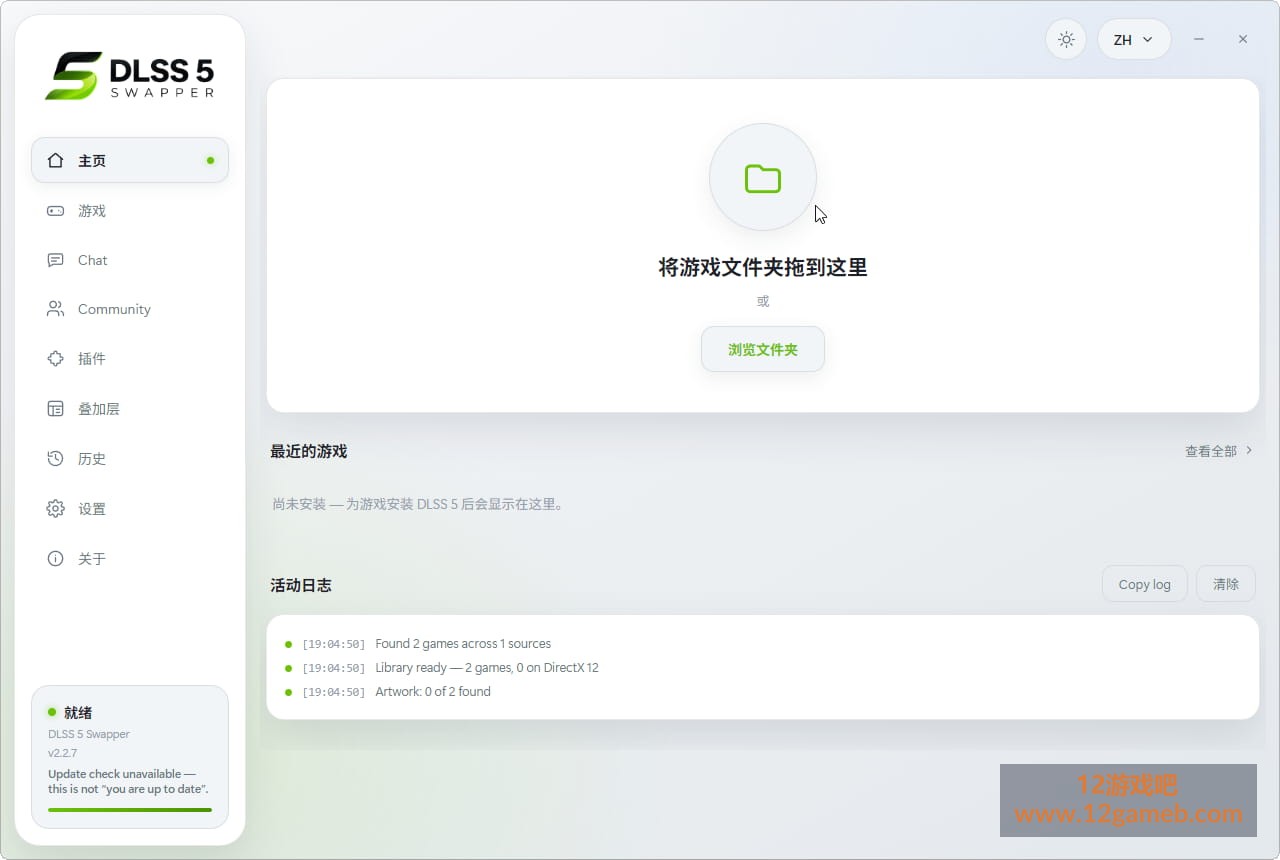1280x860 pixels.
Task: Switch to the Community page
Action: pos(130,309)
